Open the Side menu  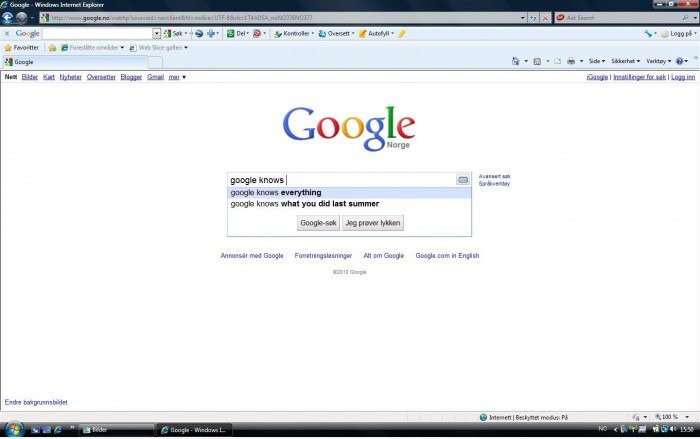pos(597,61)
